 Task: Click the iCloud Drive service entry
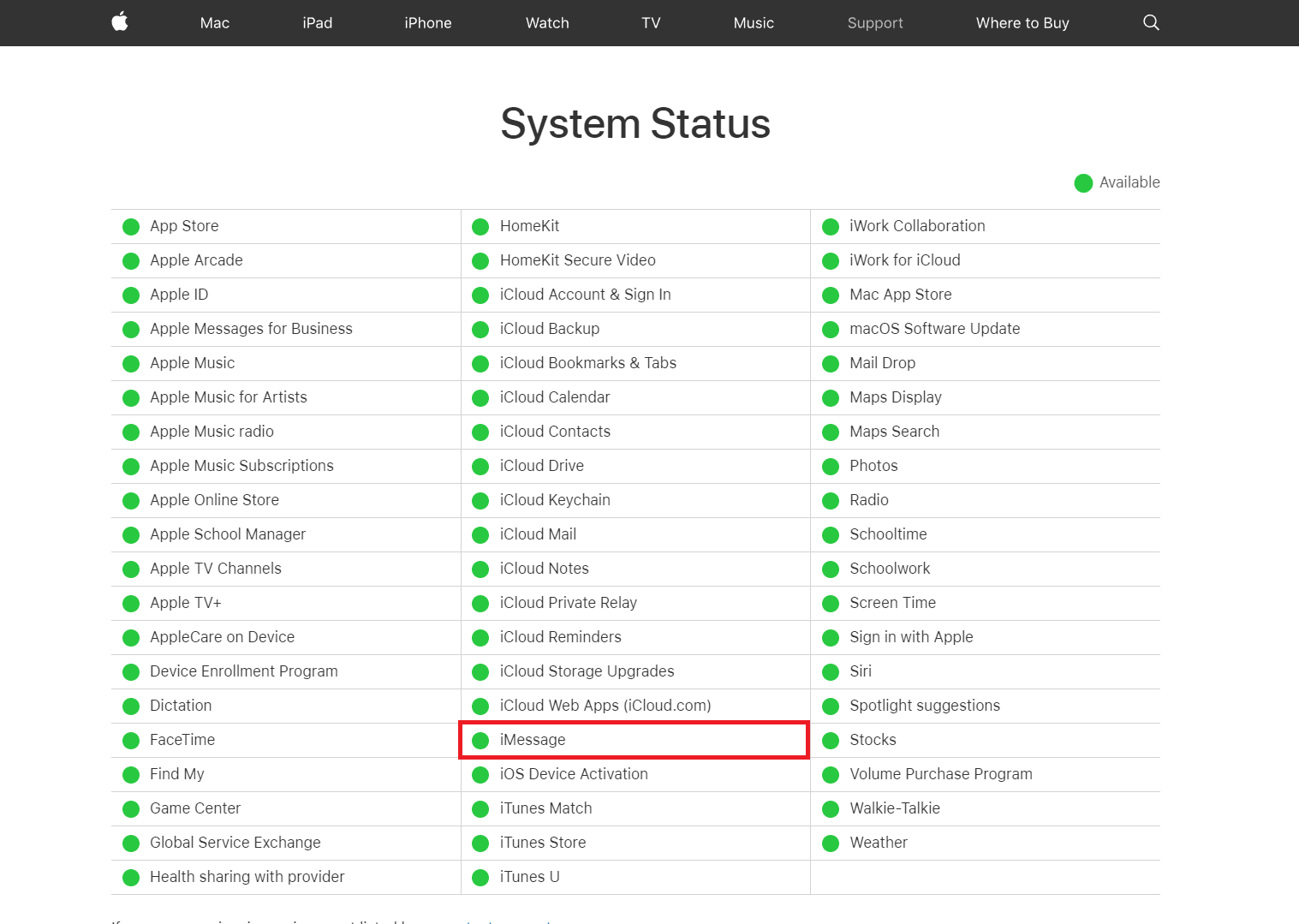click(541, 466)
